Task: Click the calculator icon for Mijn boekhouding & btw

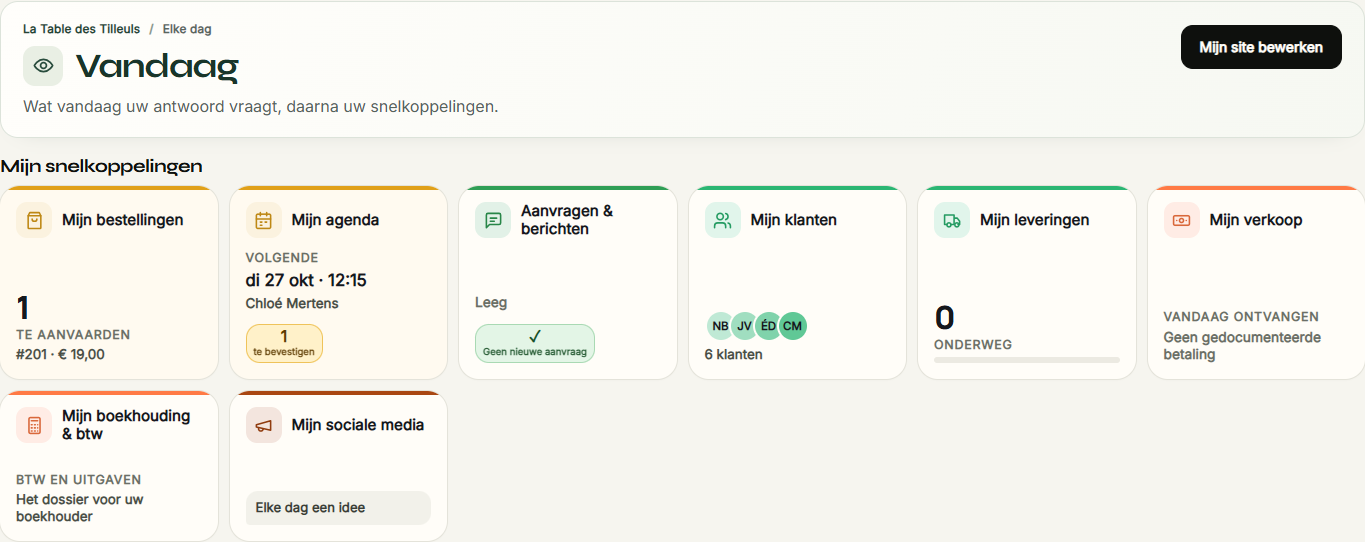Action: click(x=34, y=425)
